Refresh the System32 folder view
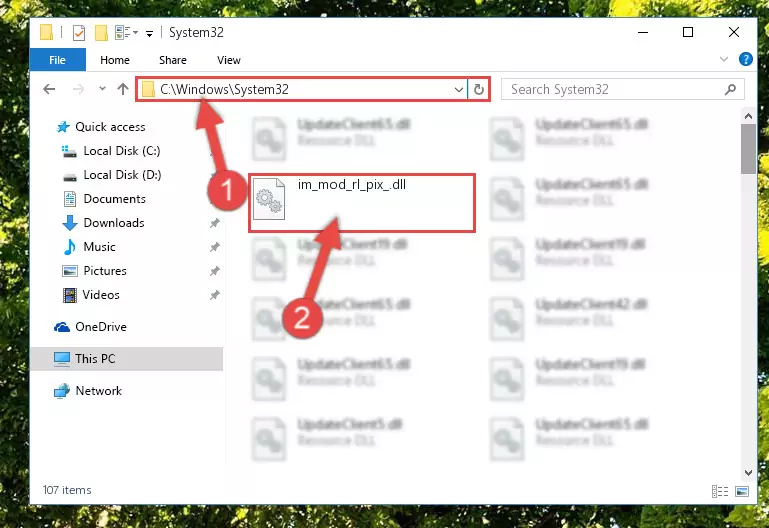769x528 pixels. click(479, 90)
